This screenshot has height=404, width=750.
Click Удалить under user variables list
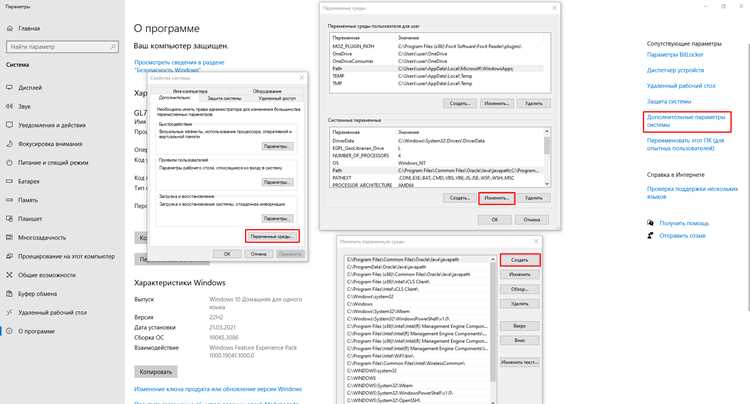(x=533, y=103)
